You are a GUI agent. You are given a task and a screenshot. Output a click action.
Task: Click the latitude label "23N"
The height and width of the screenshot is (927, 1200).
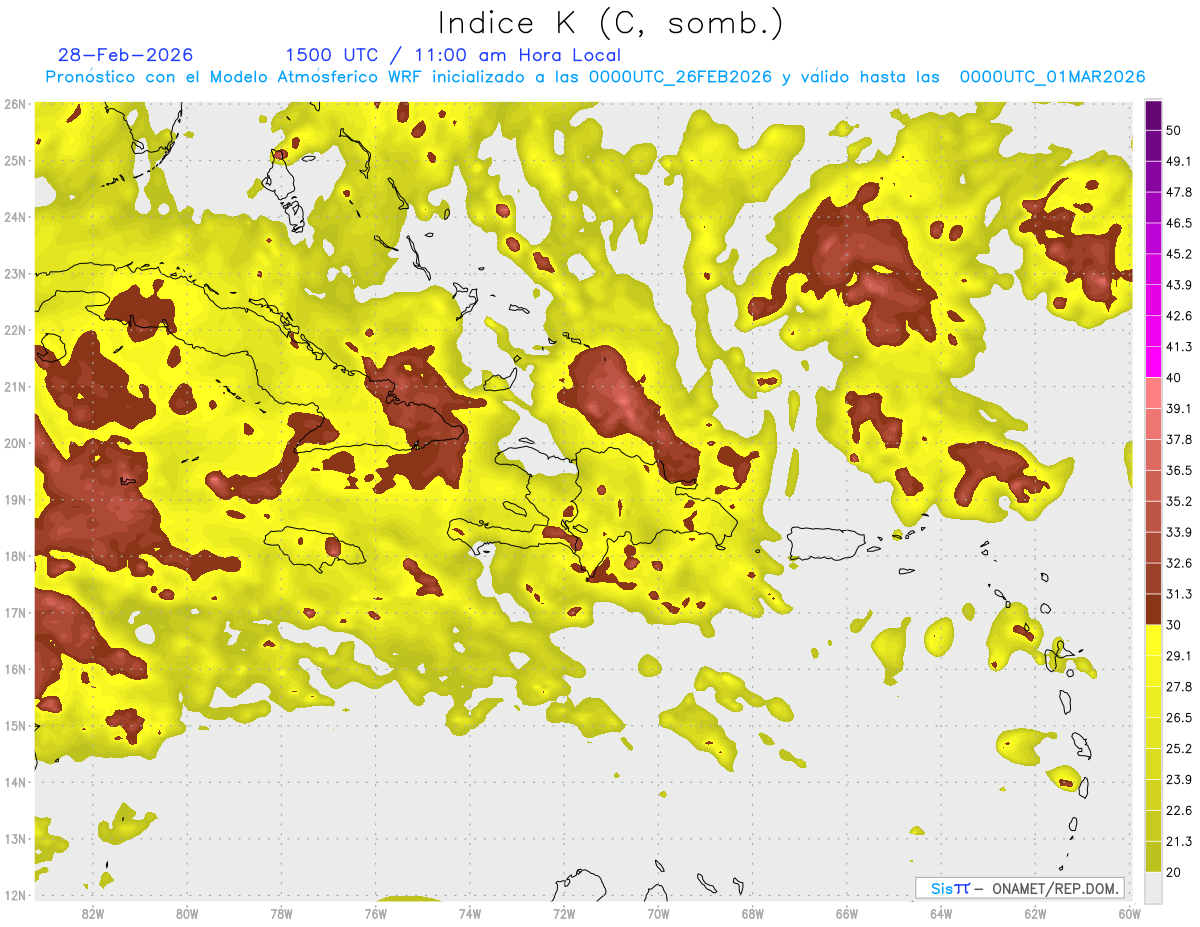14,274
